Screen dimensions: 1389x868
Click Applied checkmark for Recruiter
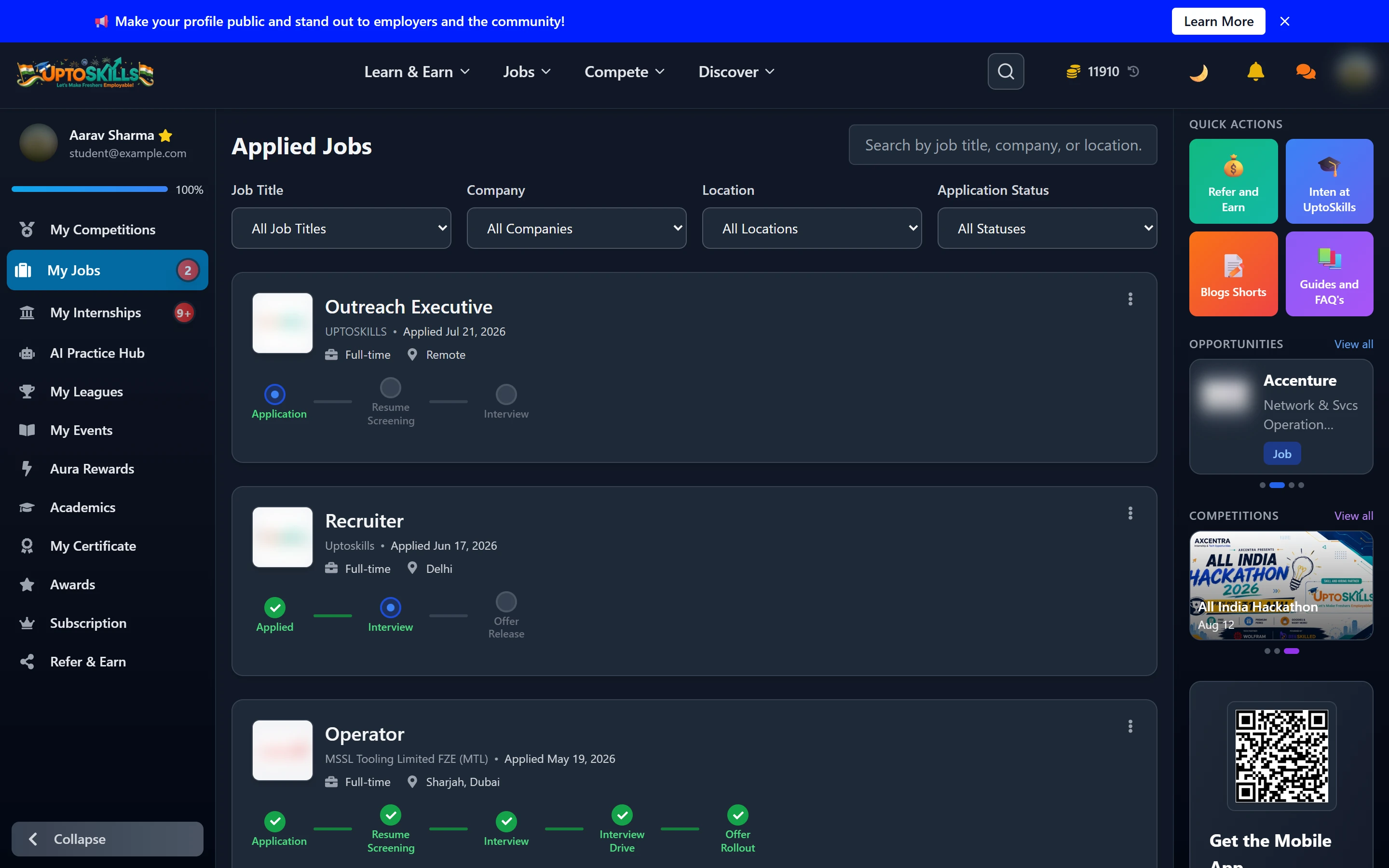tap(275, 608)
